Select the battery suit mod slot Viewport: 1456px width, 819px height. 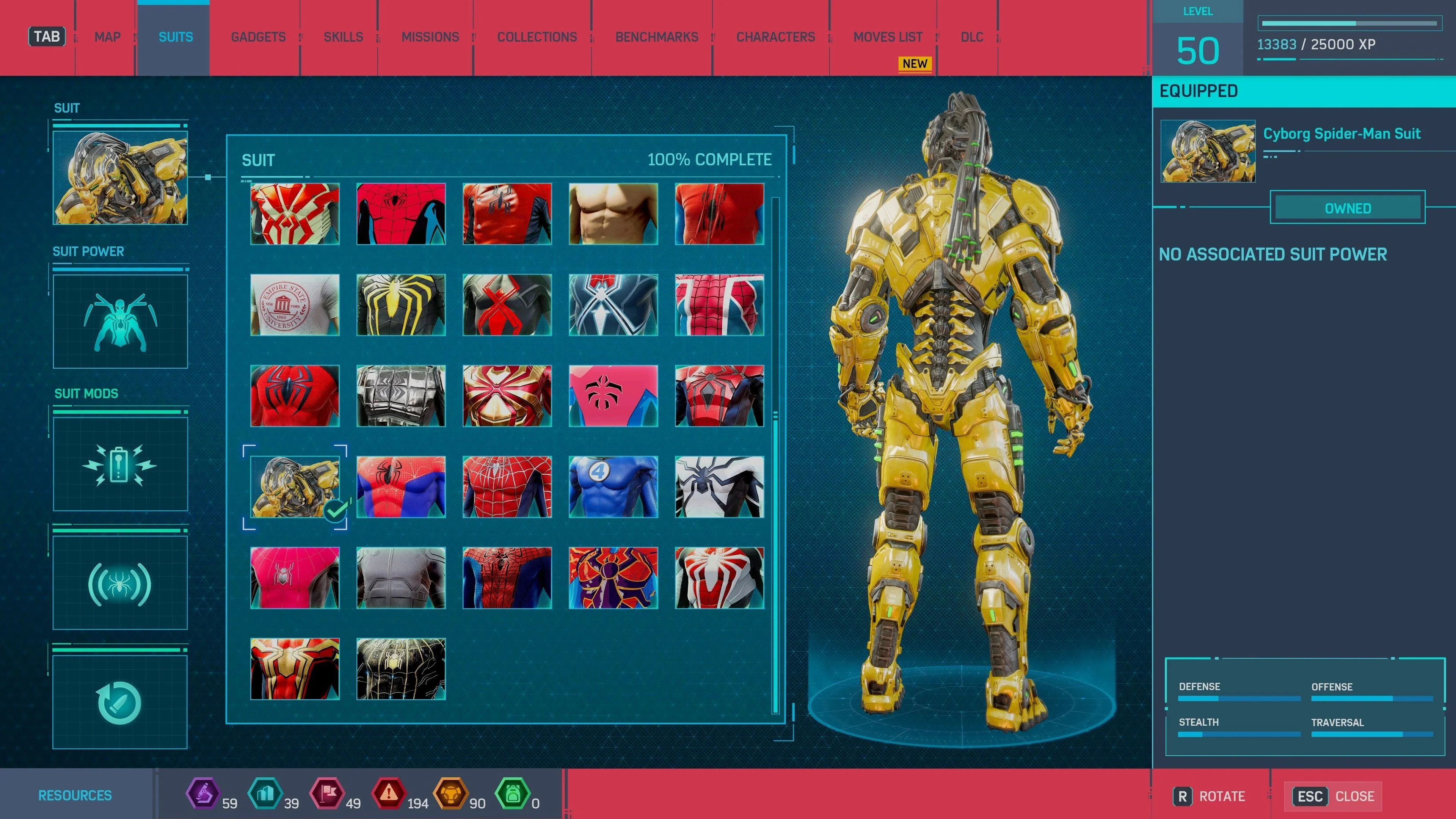click(120, 464)
